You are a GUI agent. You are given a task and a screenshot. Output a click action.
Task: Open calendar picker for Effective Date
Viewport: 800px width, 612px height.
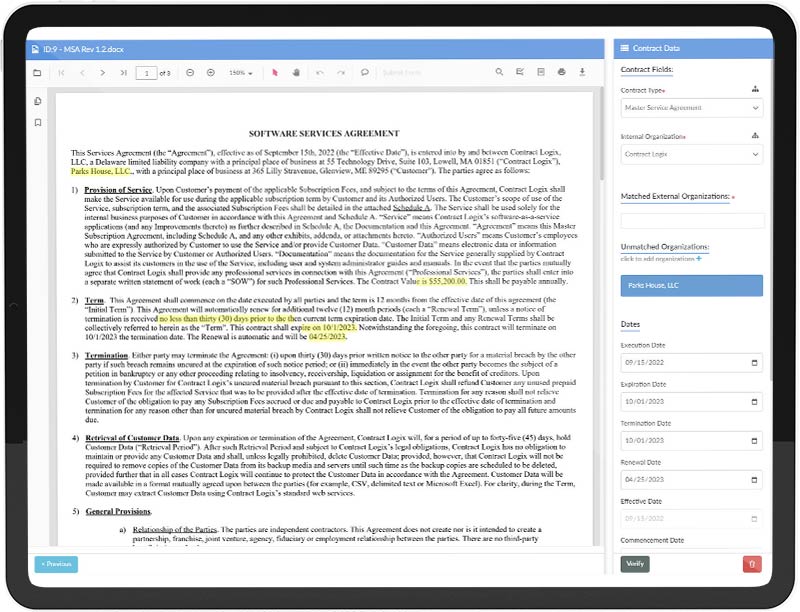755,519
